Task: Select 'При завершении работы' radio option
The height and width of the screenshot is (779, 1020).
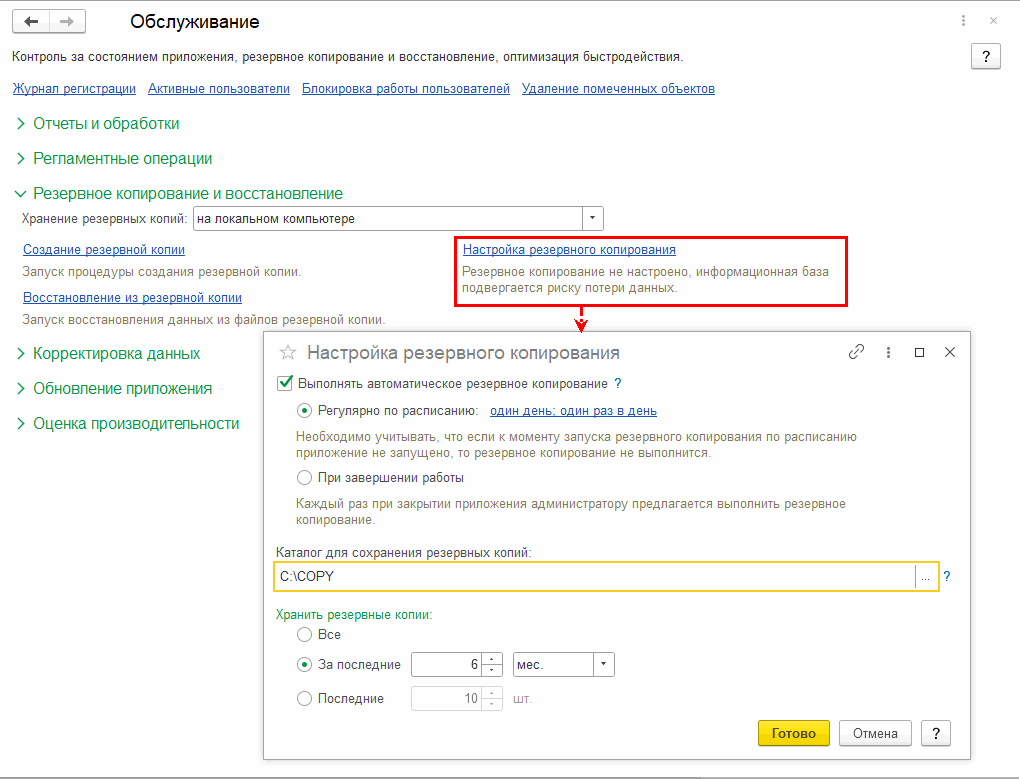Action: (x=305, y=478)
